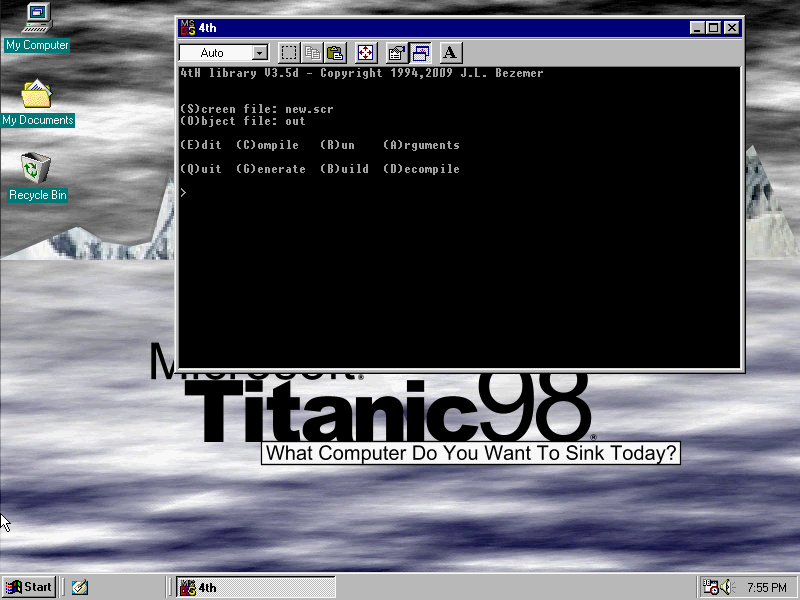This screenshot has height=600, width=800.
Task: Close the 4th console window
Action: [731, 28]
